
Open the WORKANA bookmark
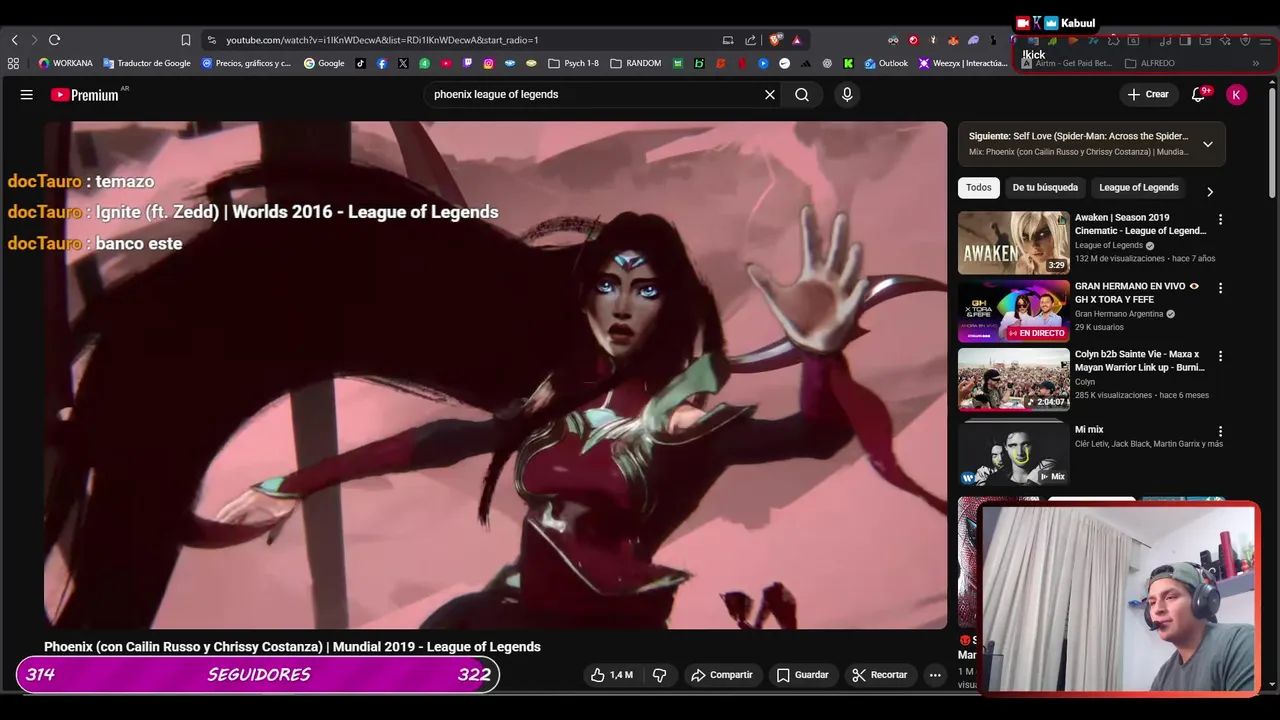65,63
